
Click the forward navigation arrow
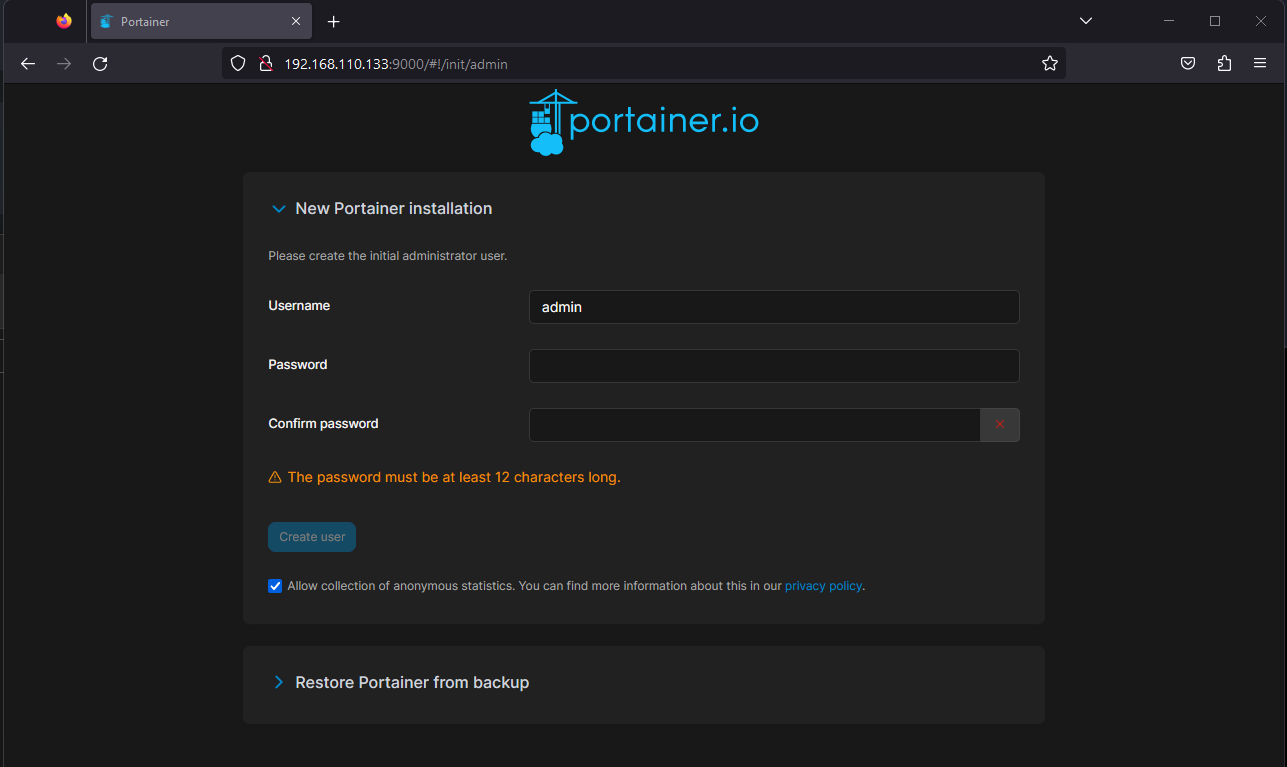tap(64, 64)
